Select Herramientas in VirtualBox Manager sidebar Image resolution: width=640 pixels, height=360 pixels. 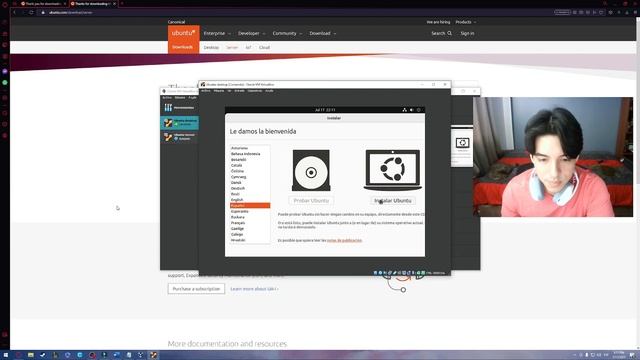click(x=180, y=107)
